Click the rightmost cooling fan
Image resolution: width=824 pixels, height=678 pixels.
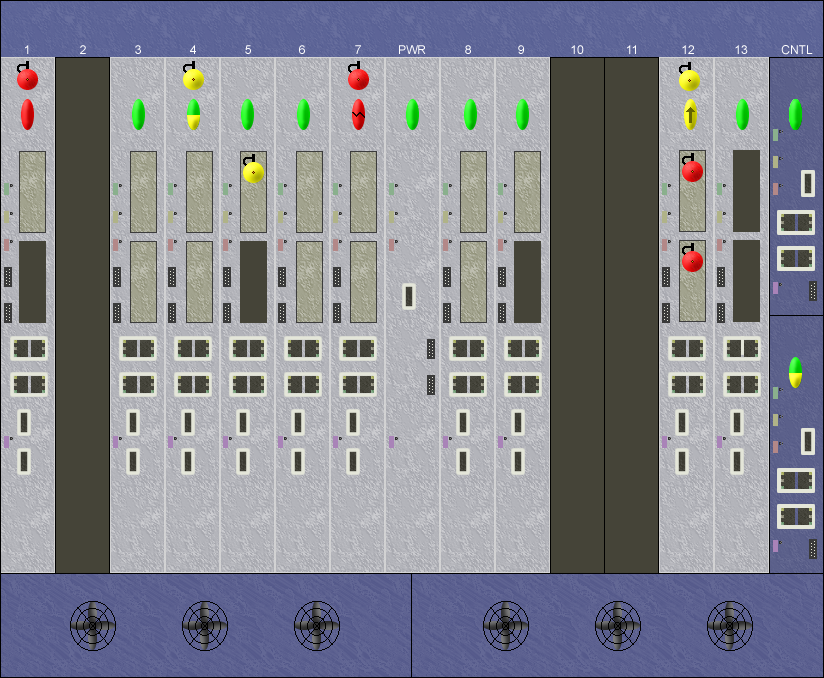(730, 625)
